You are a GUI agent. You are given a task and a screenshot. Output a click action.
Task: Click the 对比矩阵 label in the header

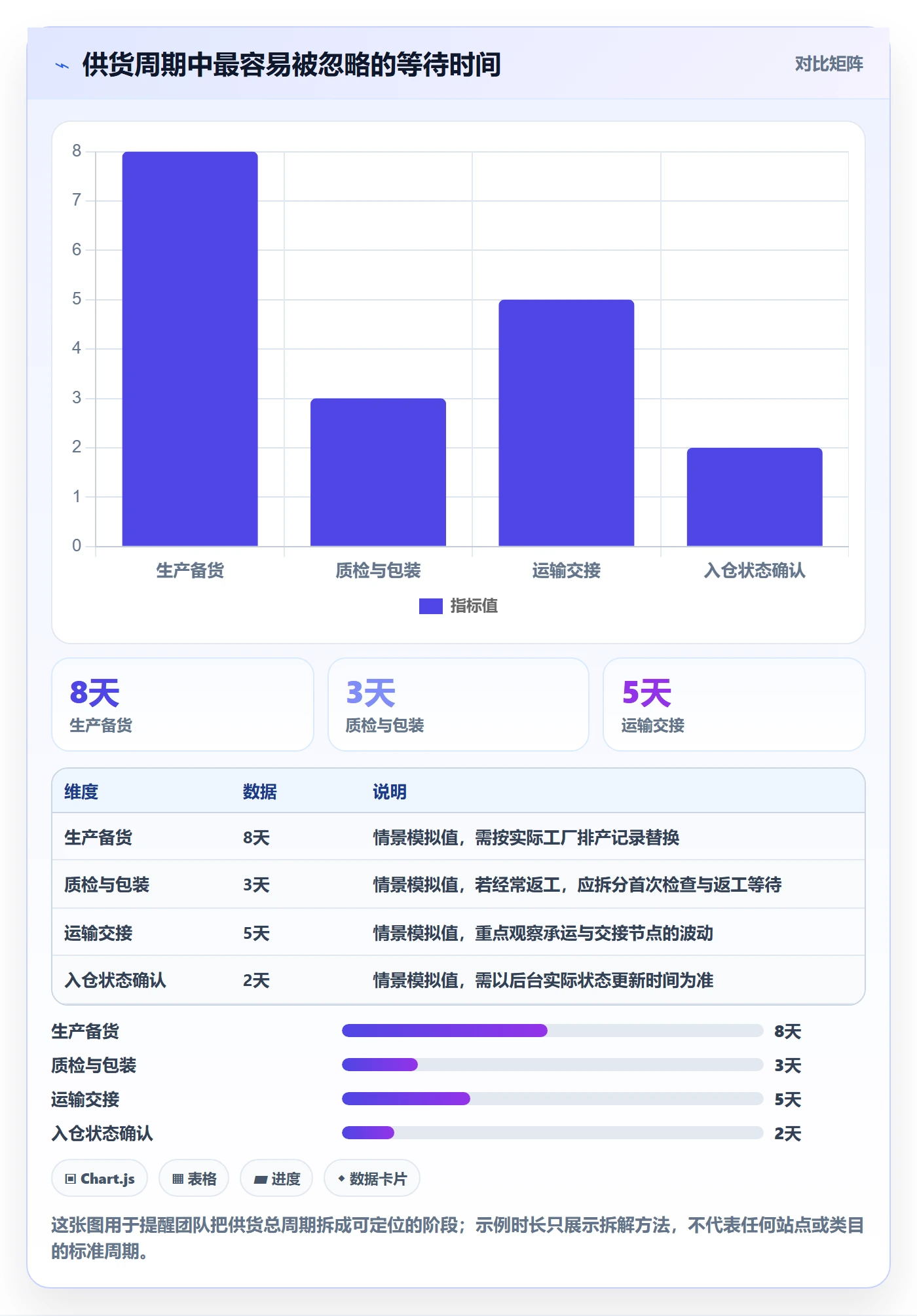[x=829, y=64]
